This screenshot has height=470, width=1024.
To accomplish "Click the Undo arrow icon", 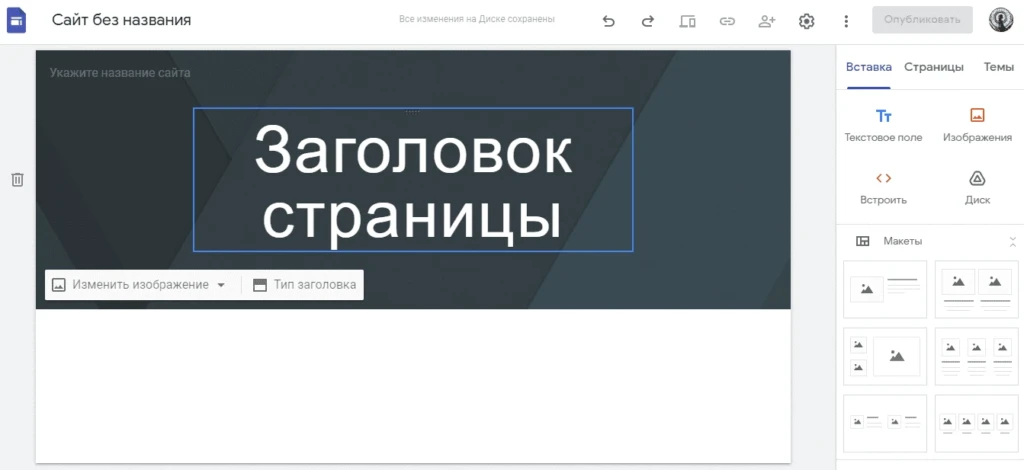I will click(609, 21).
